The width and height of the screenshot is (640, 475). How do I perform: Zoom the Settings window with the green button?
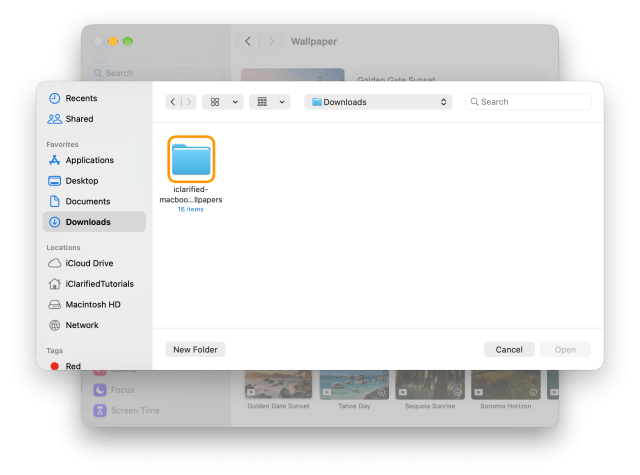(x=128, y=41)
